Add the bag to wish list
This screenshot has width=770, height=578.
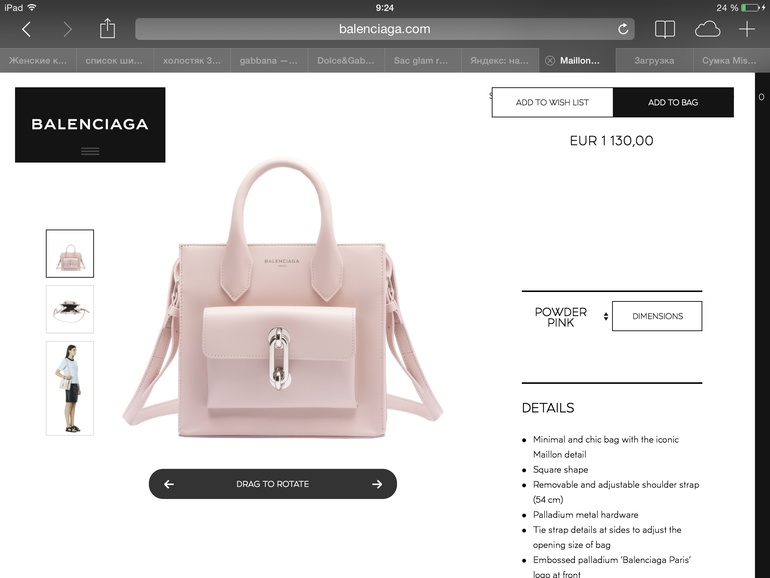552,102
